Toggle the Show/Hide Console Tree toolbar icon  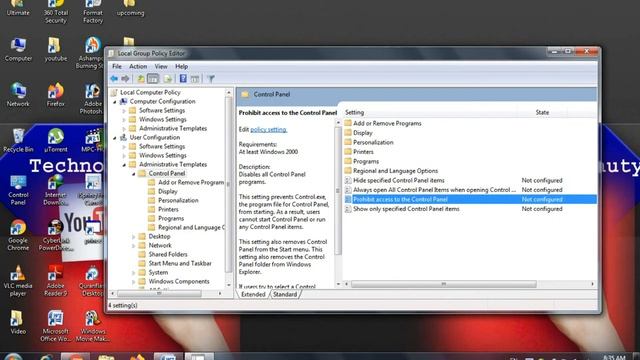tap(153, 79)
